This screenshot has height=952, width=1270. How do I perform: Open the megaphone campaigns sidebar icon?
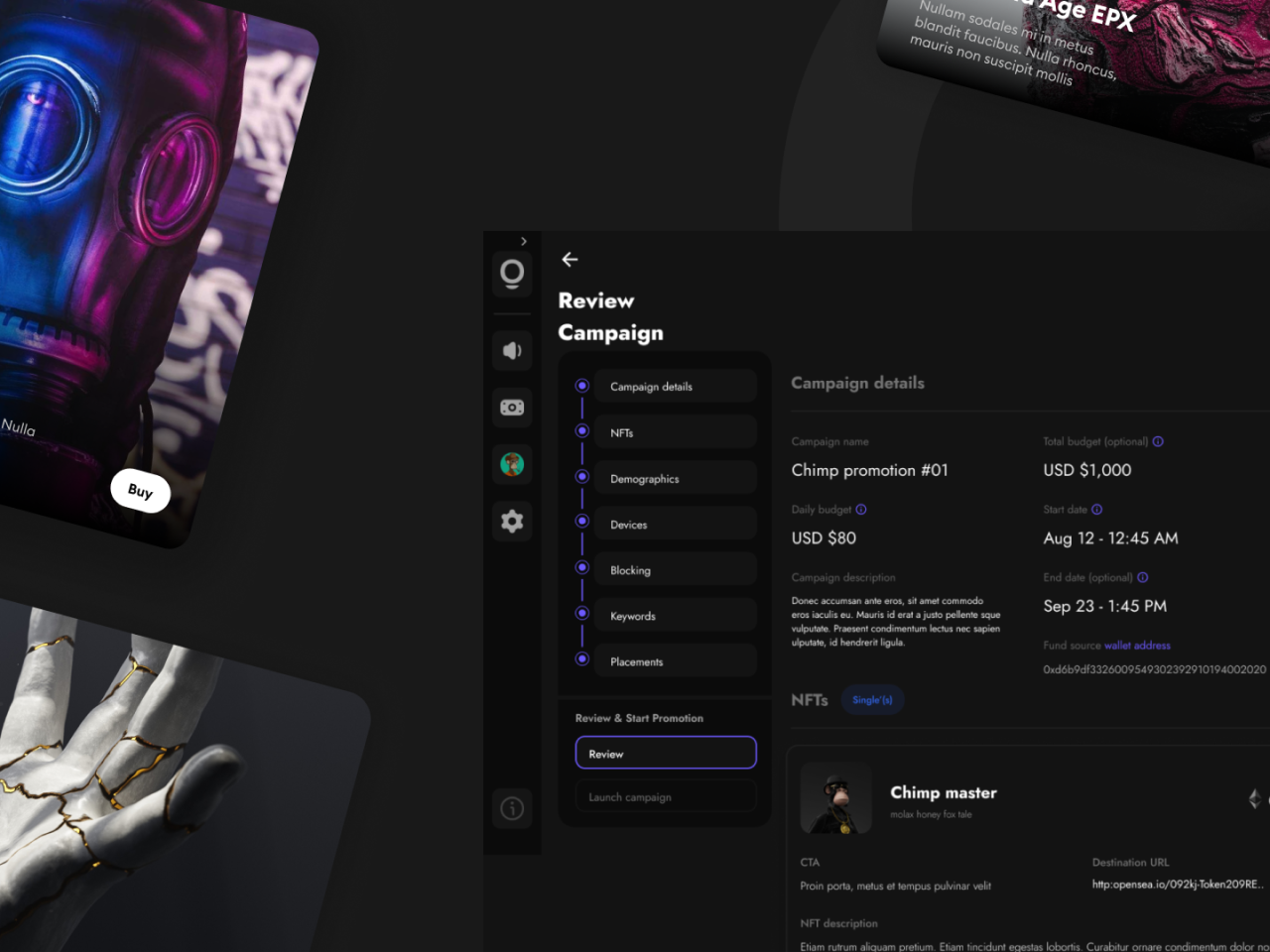pyautogui.click(x=512, y=350)
